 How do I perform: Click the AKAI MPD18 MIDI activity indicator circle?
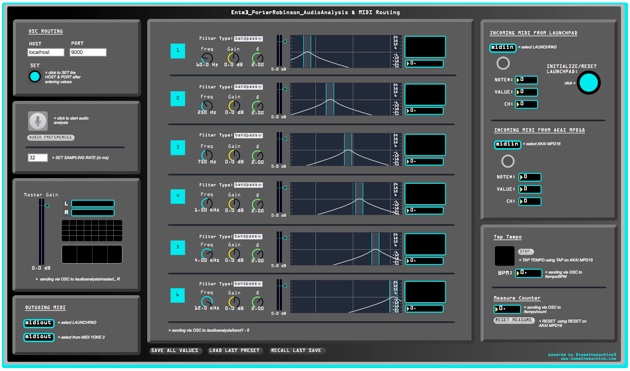508,161
